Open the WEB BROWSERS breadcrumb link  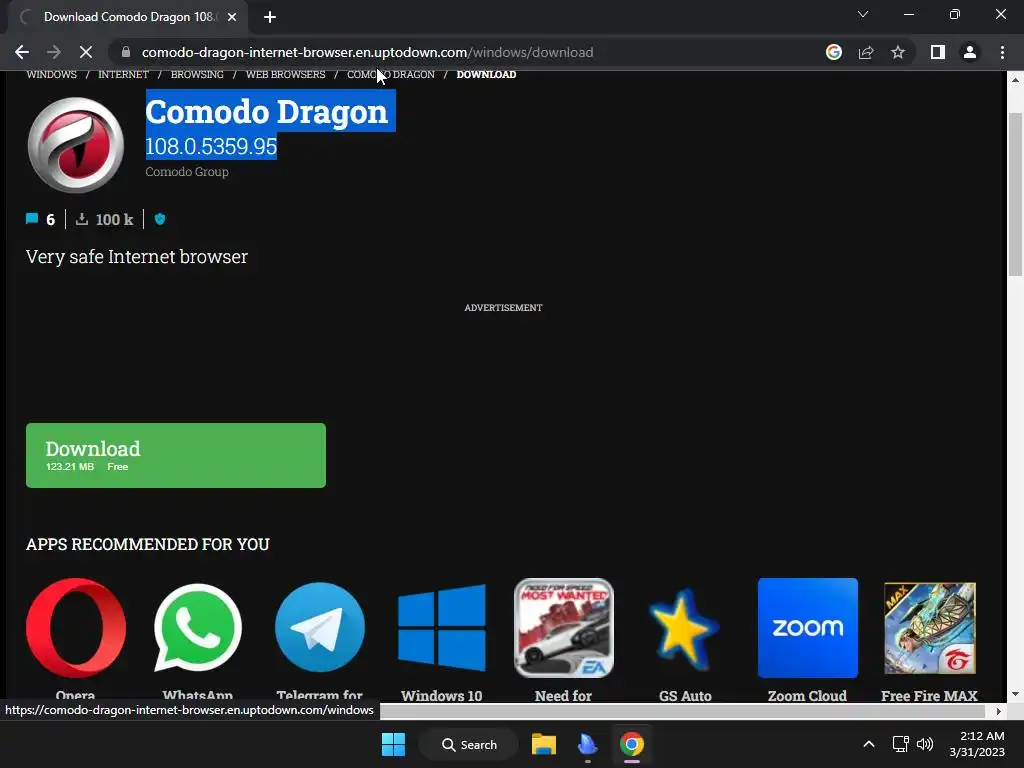tap(285, 74)
